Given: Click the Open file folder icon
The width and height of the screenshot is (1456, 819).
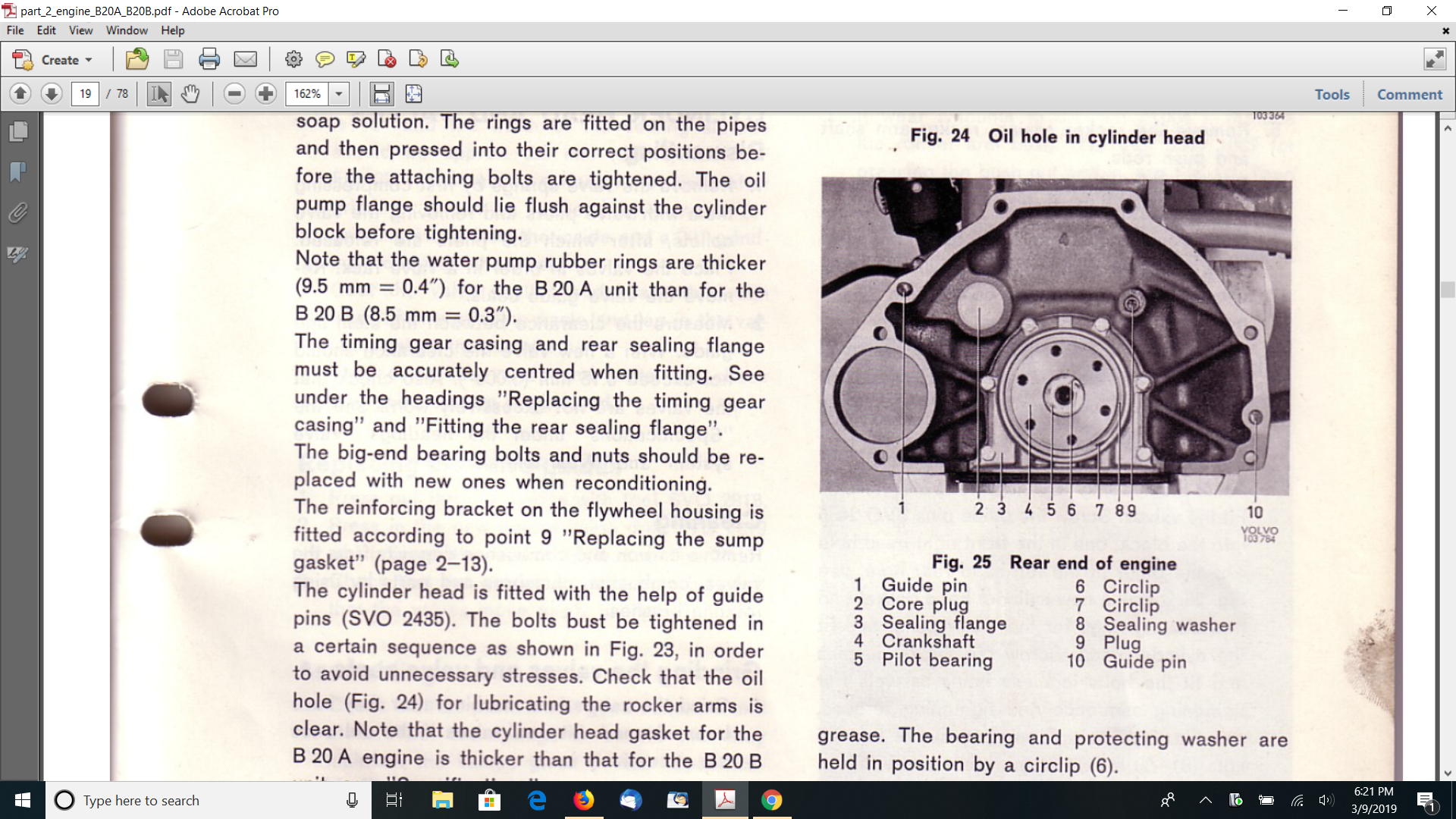Looking at the screenshot, I should [137, 59].
